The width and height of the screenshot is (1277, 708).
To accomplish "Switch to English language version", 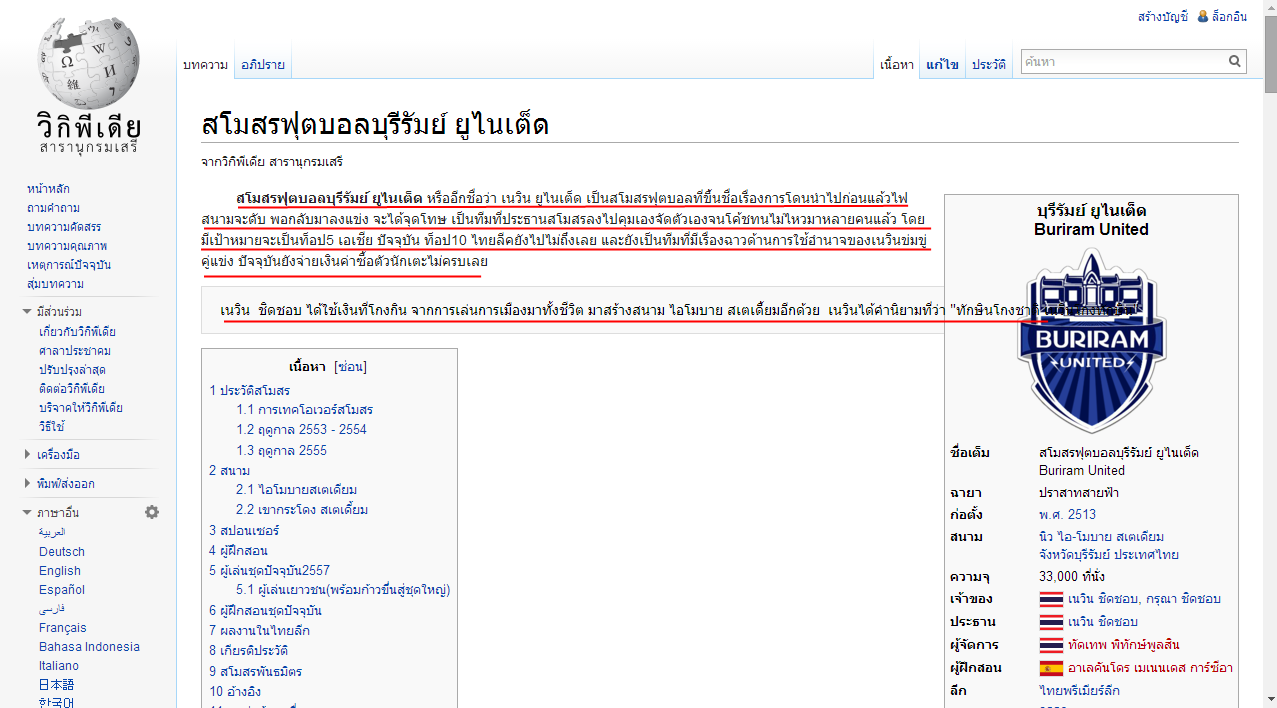I will (60, 571).
